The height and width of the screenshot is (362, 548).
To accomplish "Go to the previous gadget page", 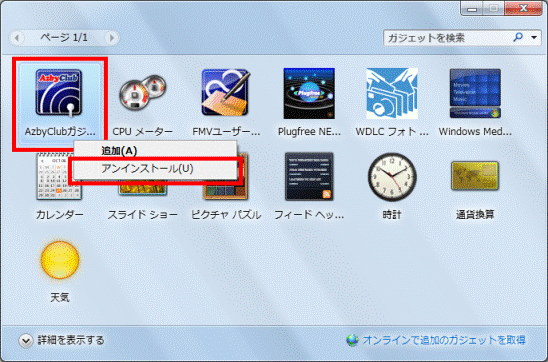I will 17,38.
